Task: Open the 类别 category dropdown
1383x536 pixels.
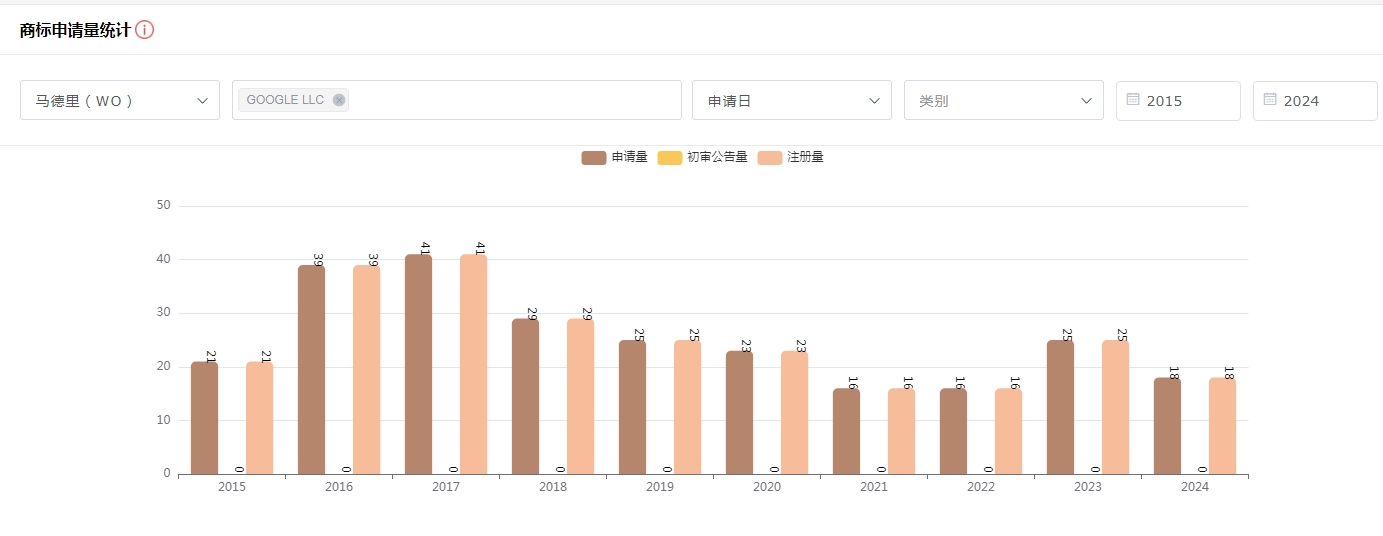Action: point(1003,100)
